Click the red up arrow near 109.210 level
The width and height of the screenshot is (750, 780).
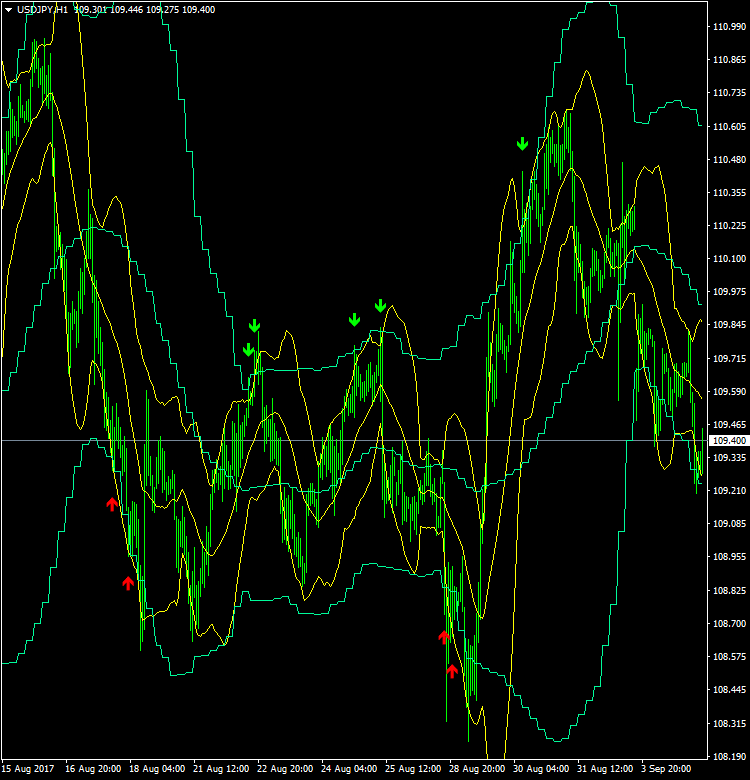point(112,504)
